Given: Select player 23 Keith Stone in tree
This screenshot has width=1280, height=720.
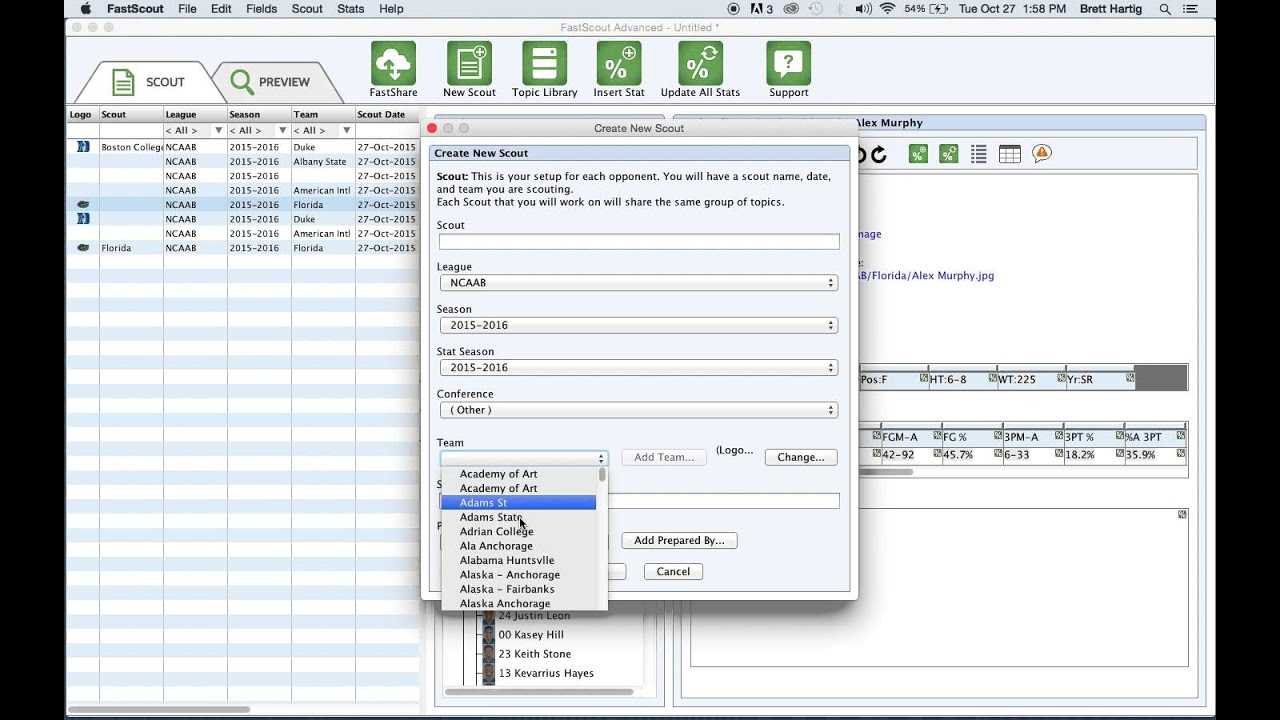Looking at the screenshot, I should [x=535, y=654].
